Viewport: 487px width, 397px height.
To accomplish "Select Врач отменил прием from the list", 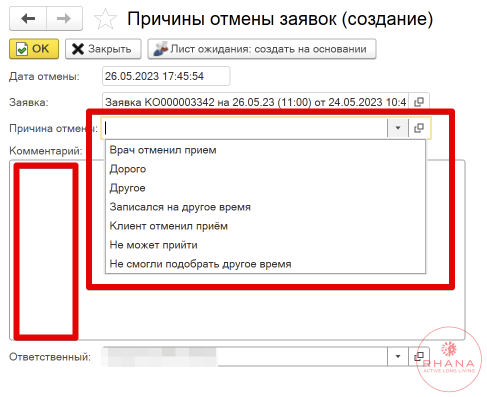I will [265, 150].
